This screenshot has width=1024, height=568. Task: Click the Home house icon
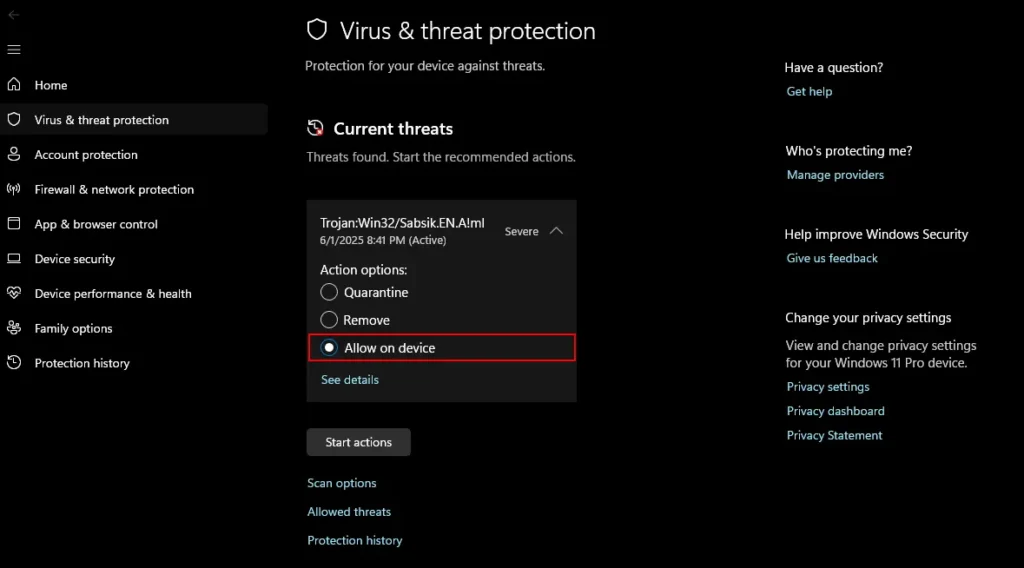click(x=14, y=85)
